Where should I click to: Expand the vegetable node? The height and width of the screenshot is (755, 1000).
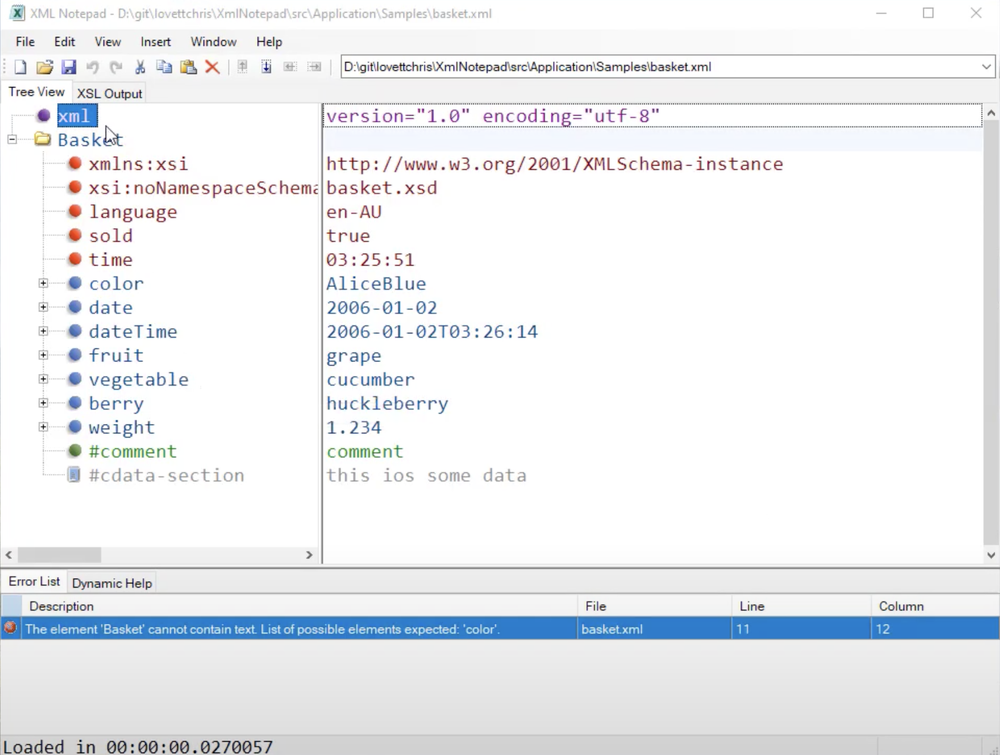click(43, 379)
